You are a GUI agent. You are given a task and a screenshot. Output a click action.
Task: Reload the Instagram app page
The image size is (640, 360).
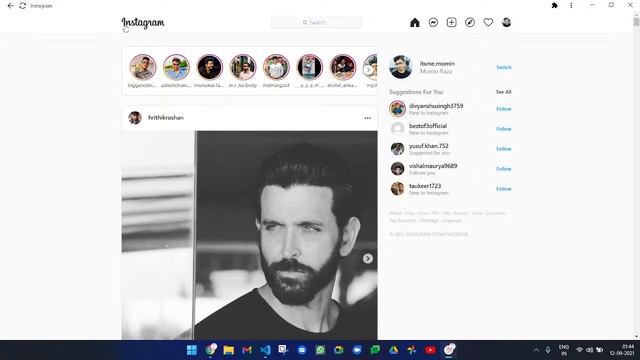(x=23, y=6)
